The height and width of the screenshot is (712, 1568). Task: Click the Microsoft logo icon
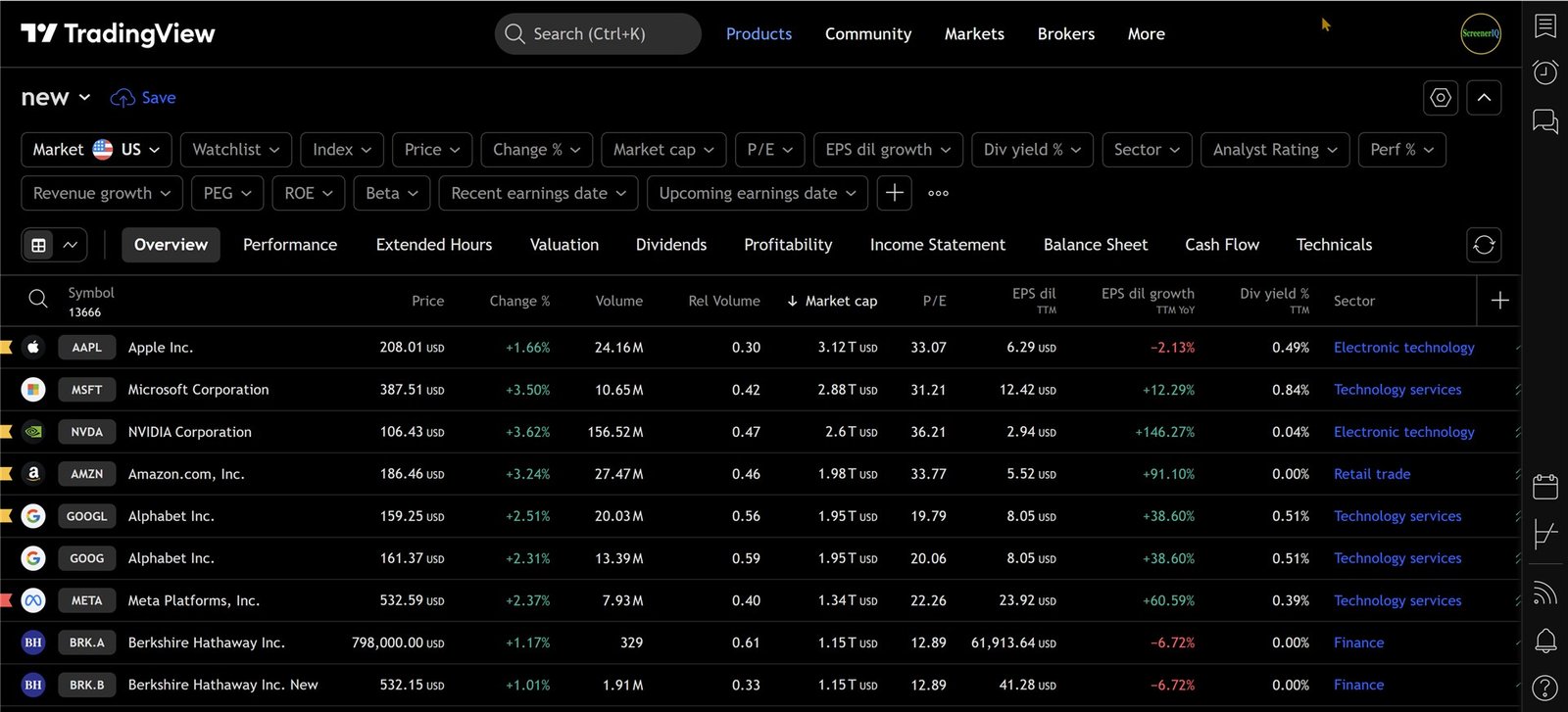coord(33,389)
